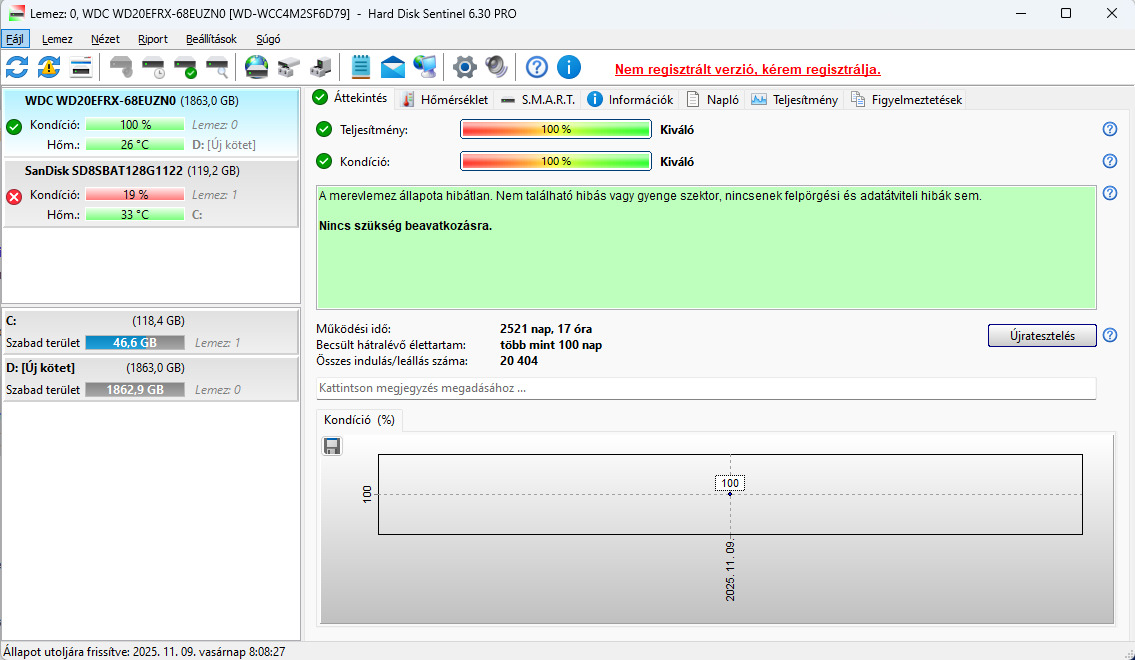1135x660 pixels.
Task: Switch to the Információk tab
Action: (630, 100)
